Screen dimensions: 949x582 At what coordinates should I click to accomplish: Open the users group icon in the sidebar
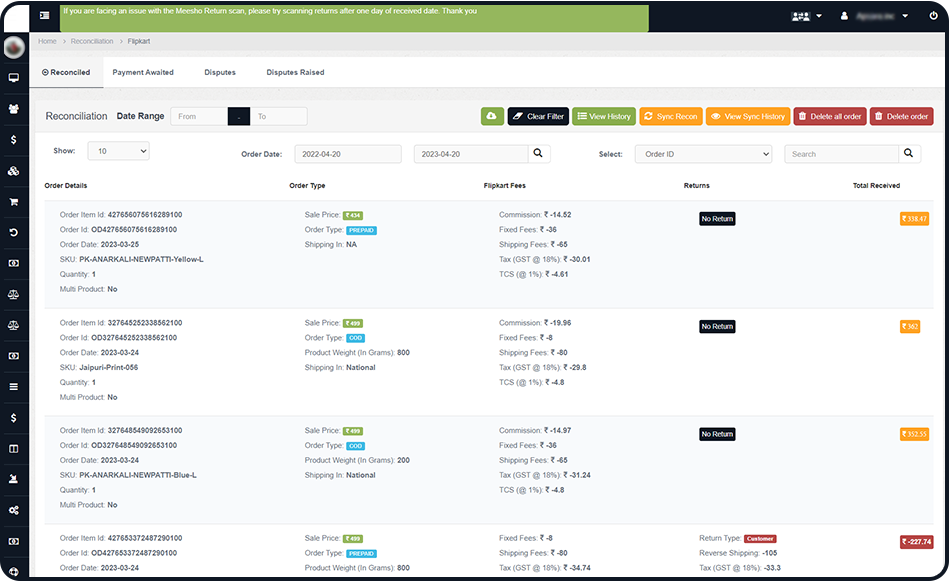point(14,109)
